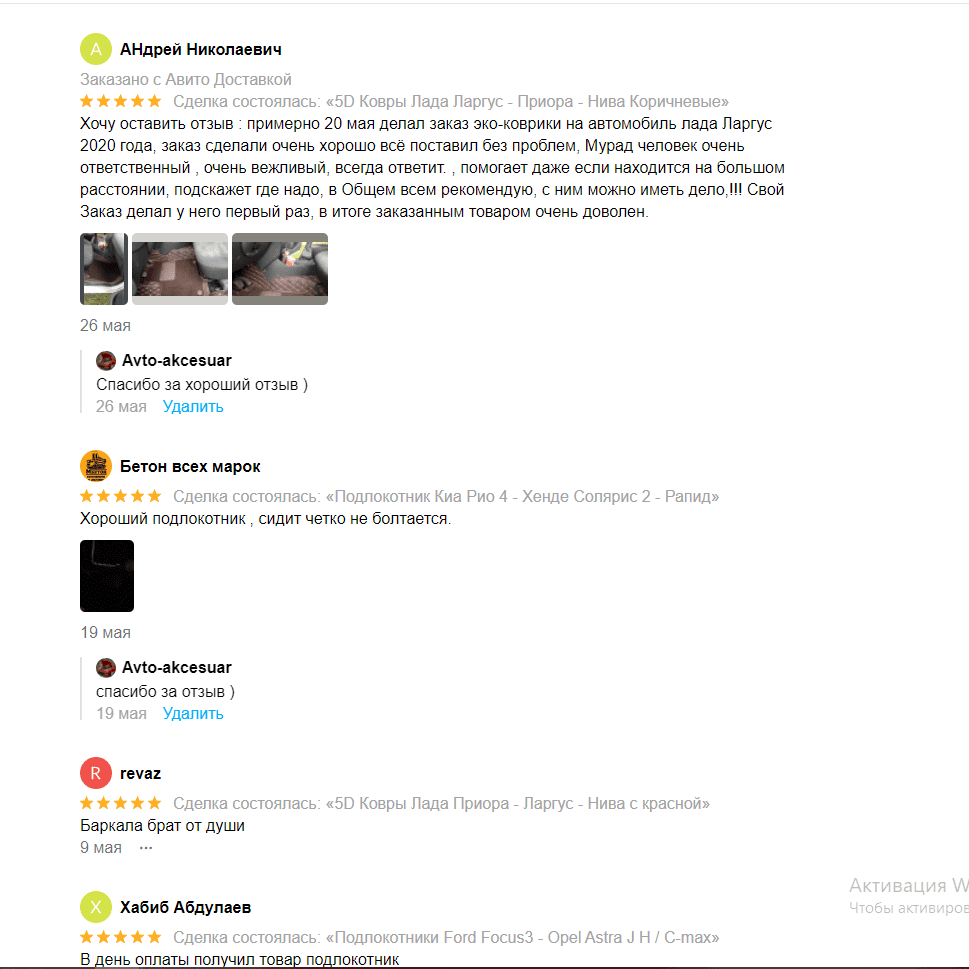Click Avto-akcesuar avatar in 26 мая reply
Screen dimensions: 969x969
click(x=106, y=360)
